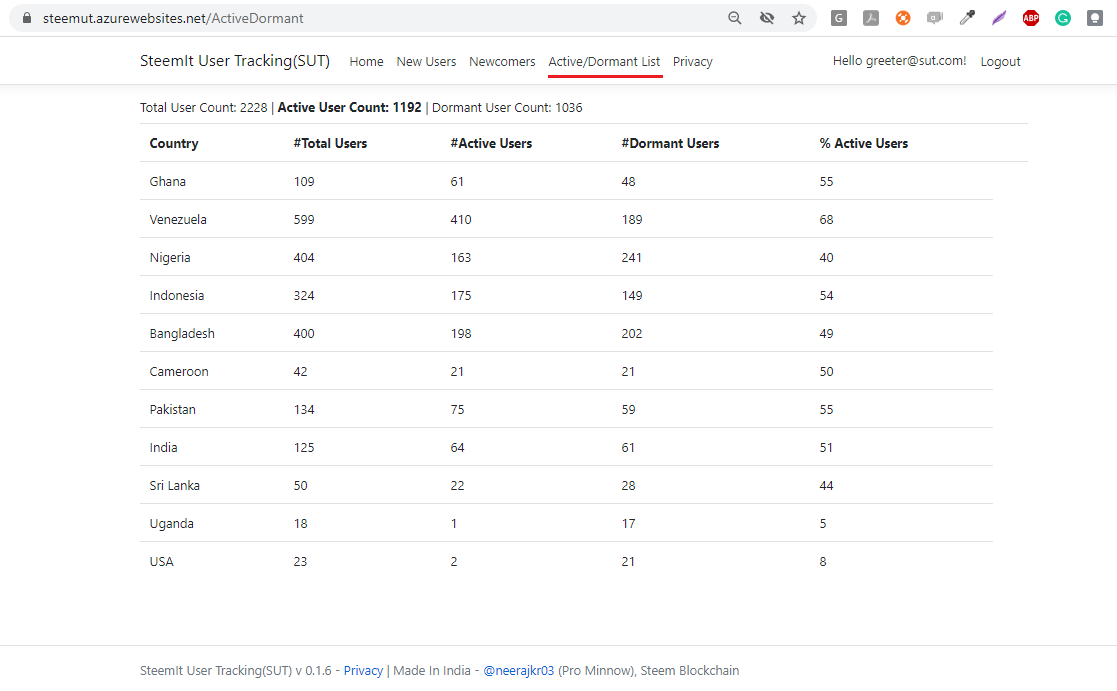This screenshot has width=1117, height=691.
Task: Click the Dormant User Count: 1036 text
Action: coord(507,108)
